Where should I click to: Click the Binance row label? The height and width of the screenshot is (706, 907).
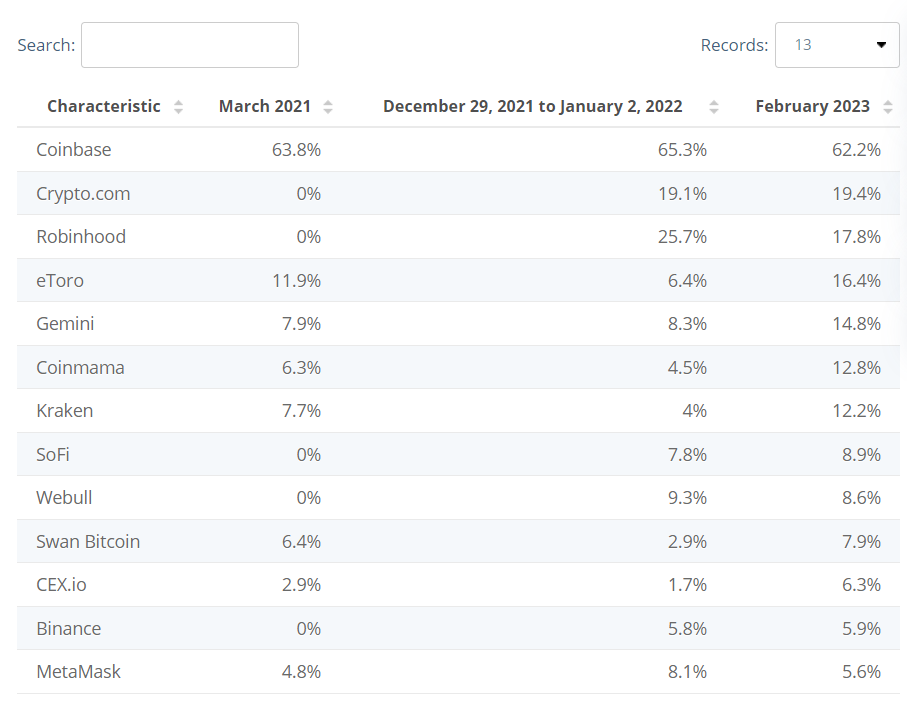[68, 629]
